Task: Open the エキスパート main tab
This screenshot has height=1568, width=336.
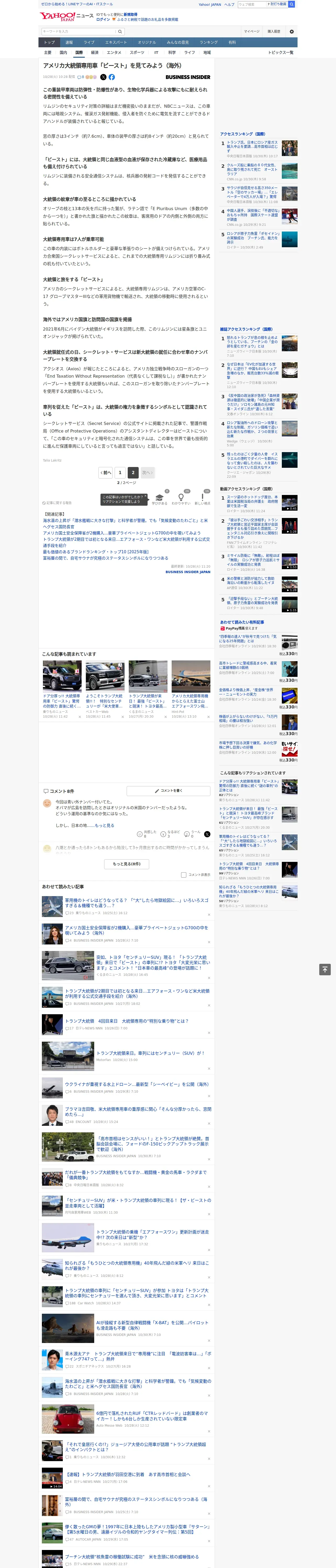Action: tap(116, 43)
